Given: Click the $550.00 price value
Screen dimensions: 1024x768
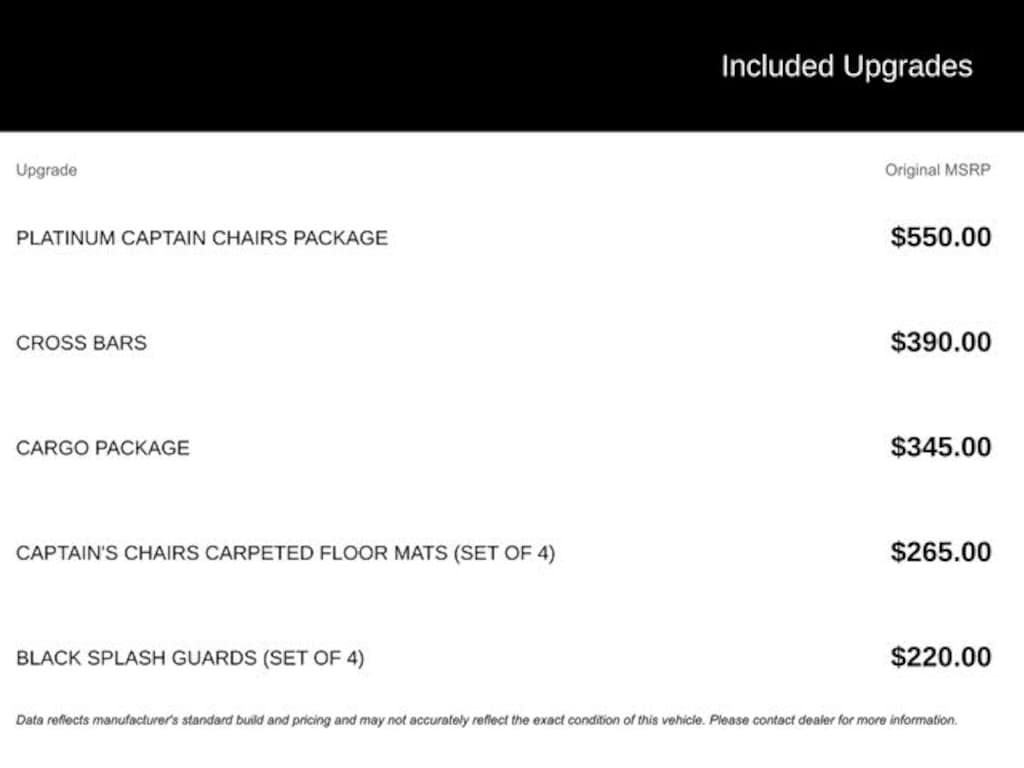Looking at the screenshot, I should [x=941, y=237].
